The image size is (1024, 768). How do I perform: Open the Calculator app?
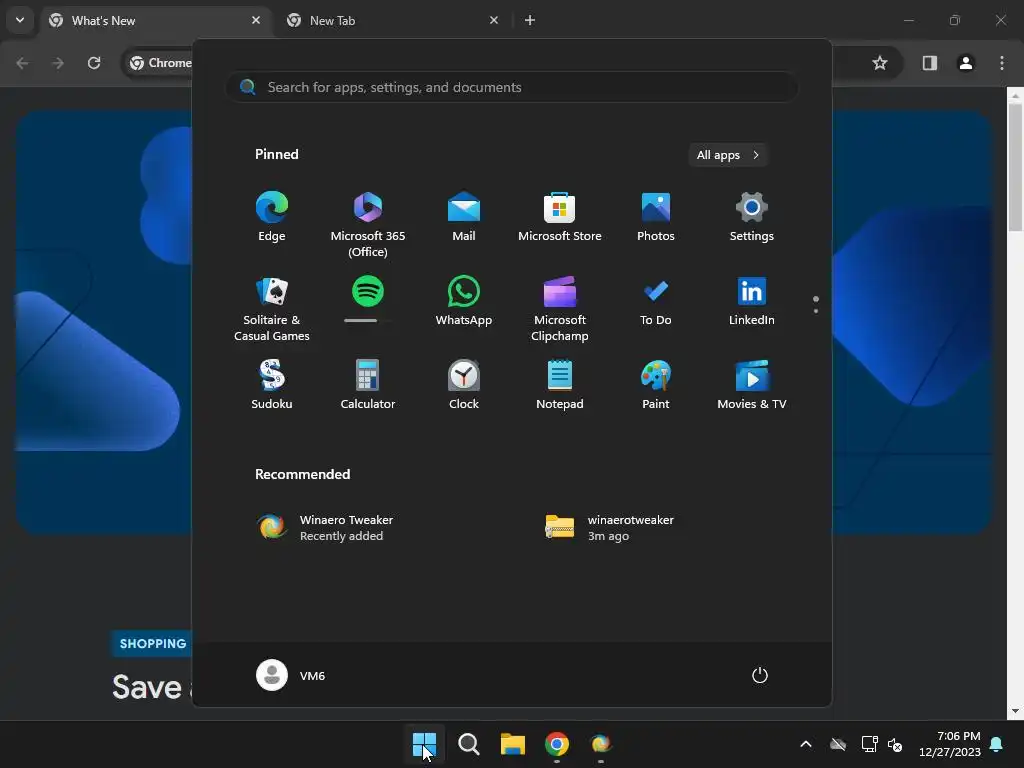(x=368, y=385)
